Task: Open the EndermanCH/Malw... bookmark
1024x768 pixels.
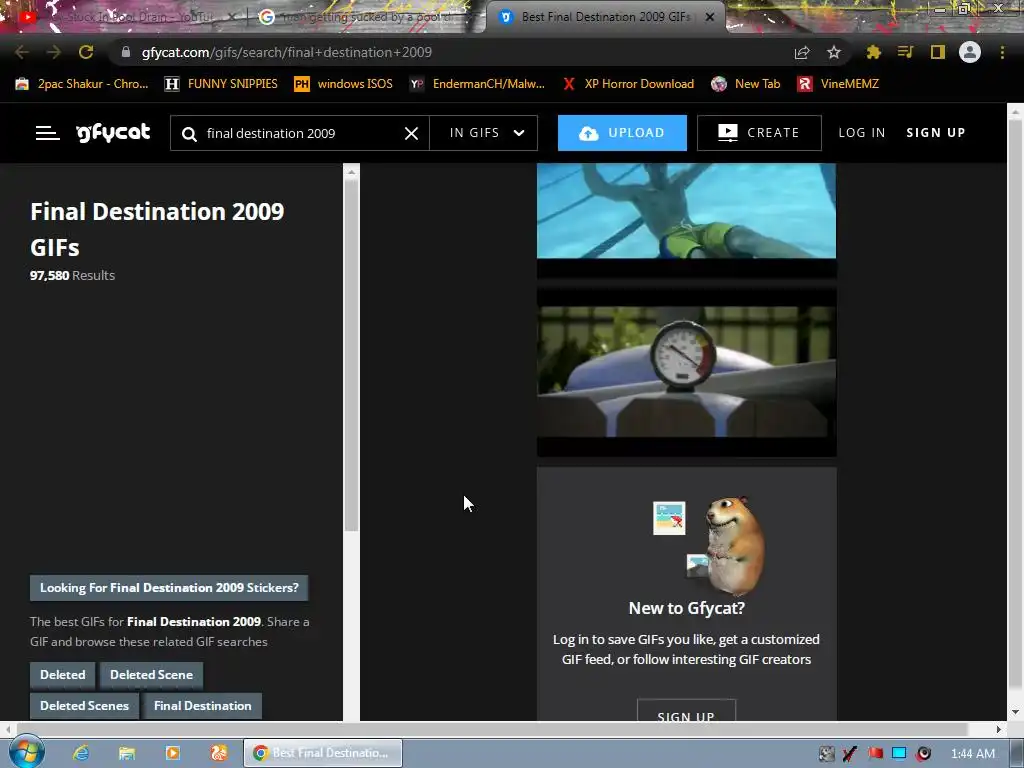Action: click(477, 84)
